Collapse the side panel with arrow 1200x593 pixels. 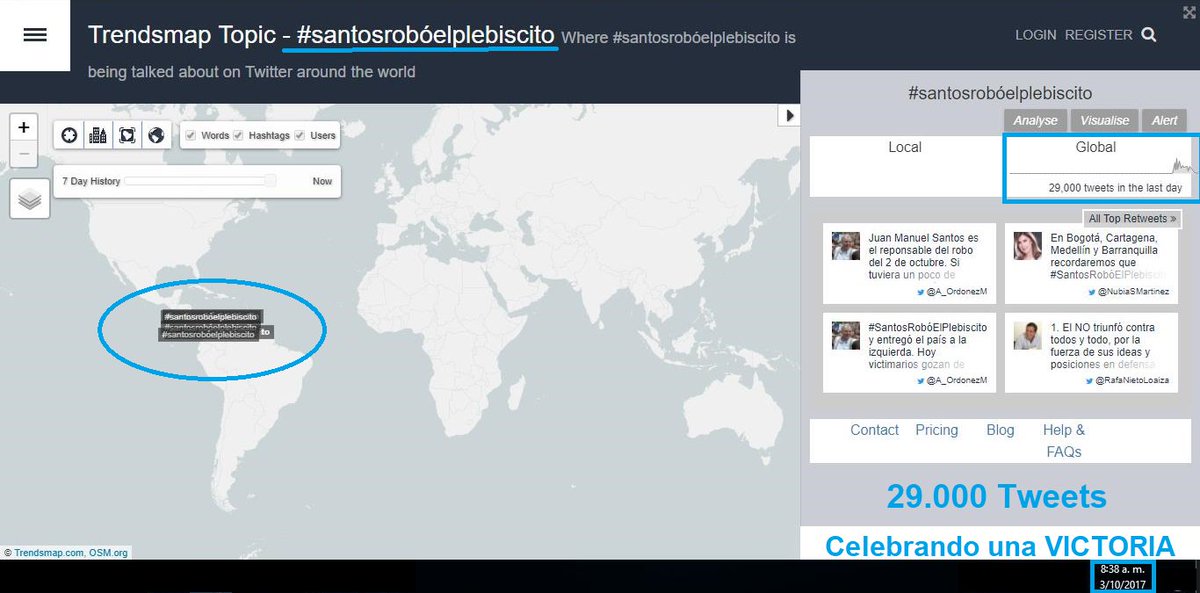pyautogui.click(x=789, y=116)
